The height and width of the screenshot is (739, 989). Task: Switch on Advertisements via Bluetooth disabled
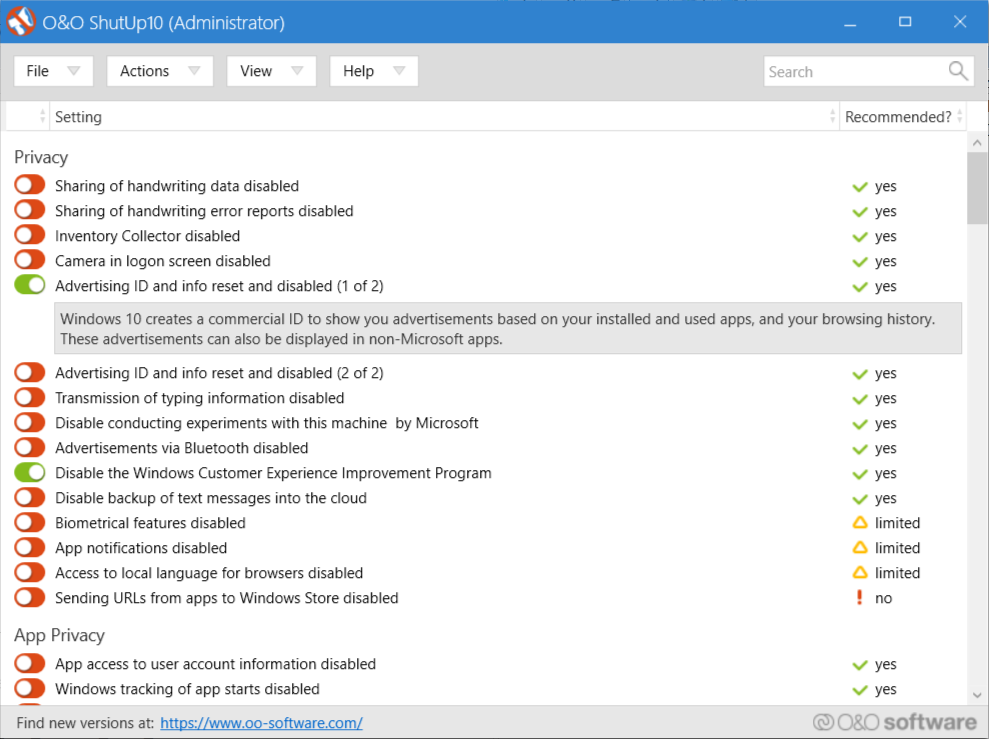[30, 448]
